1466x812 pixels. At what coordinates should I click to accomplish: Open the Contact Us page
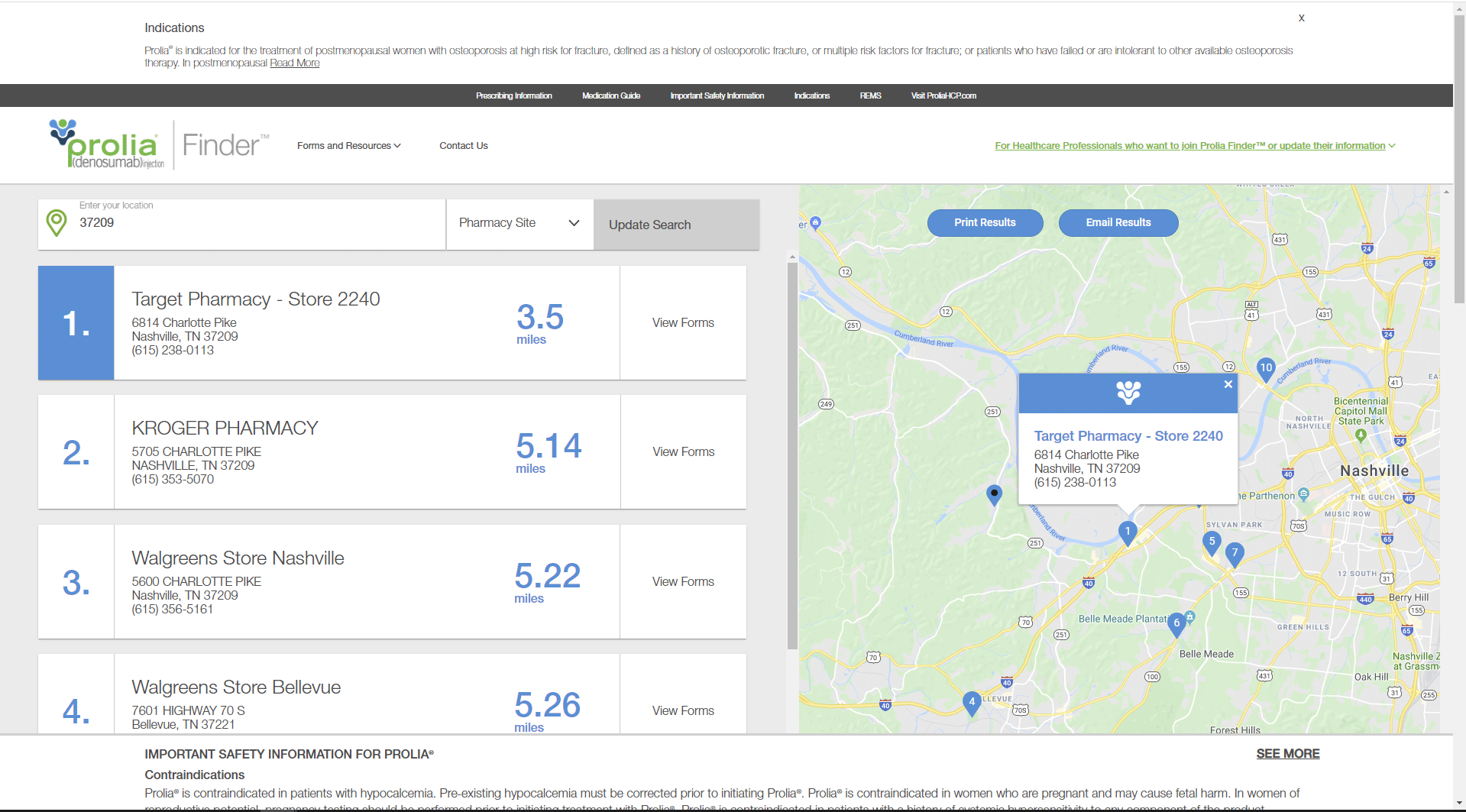point(464,146)
